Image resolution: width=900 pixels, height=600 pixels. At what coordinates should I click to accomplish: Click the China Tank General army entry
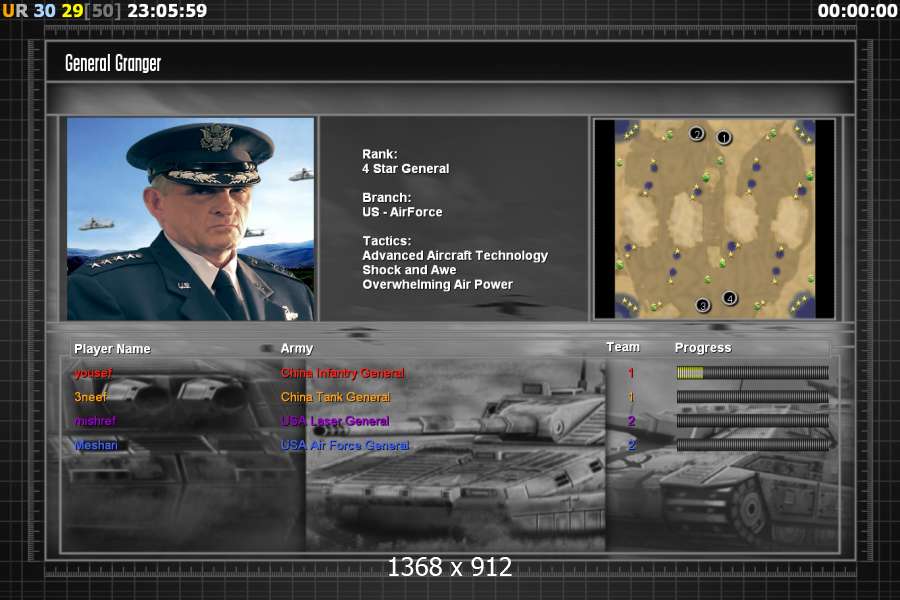(x=335, y=397)
